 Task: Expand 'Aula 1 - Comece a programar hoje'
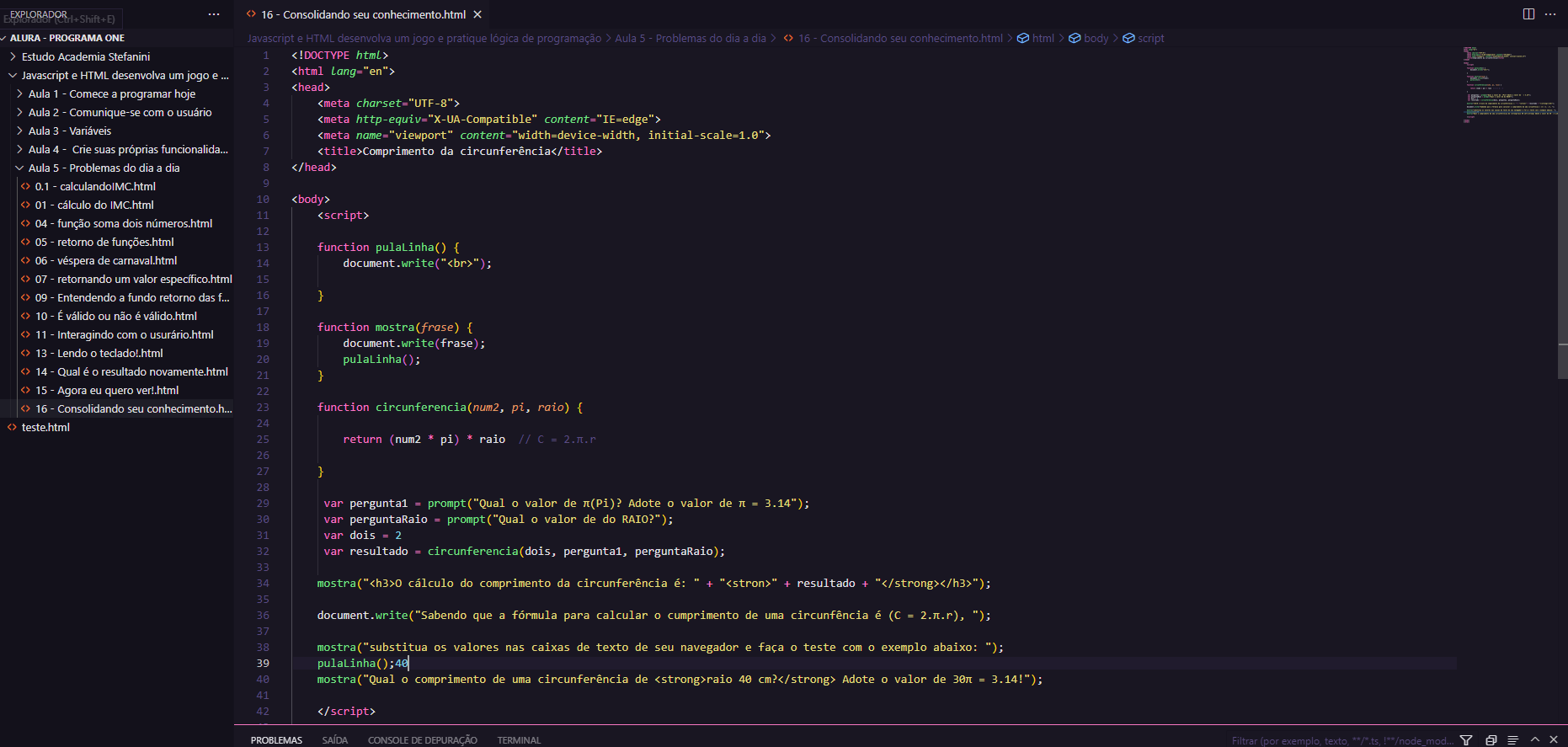19,93
